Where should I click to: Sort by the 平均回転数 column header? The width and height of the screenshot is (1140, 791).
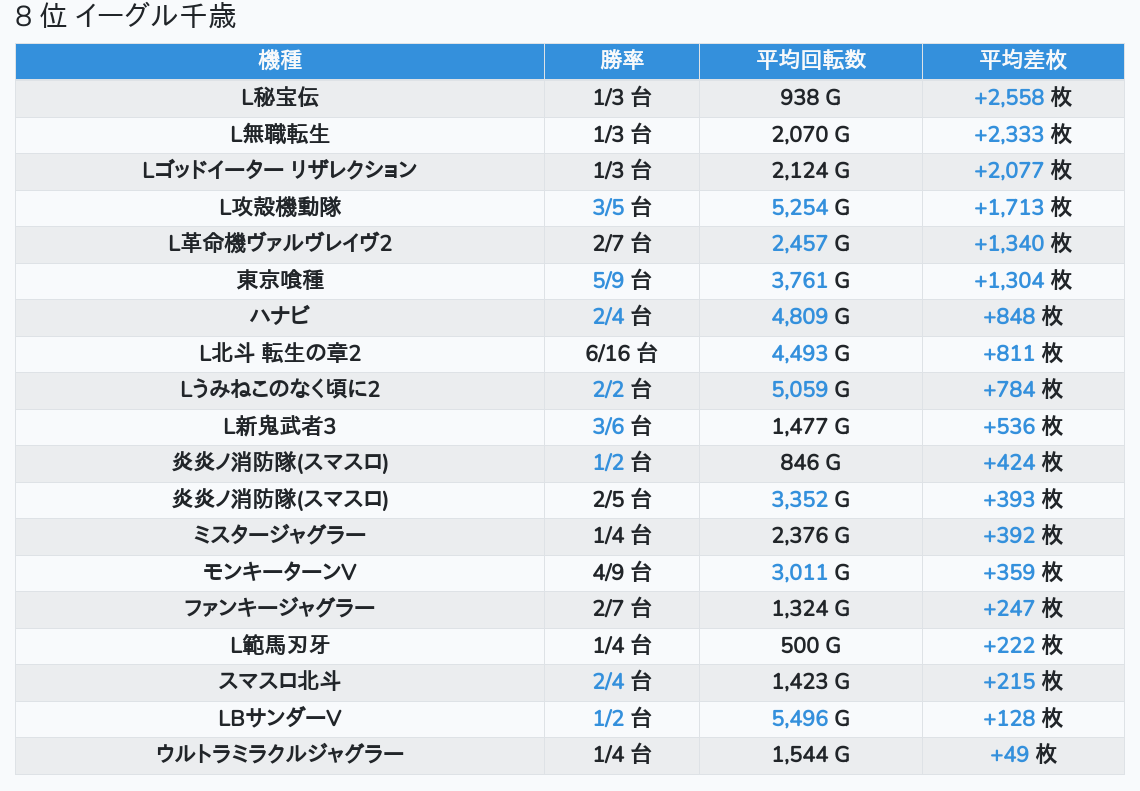(x=810, y=60)
